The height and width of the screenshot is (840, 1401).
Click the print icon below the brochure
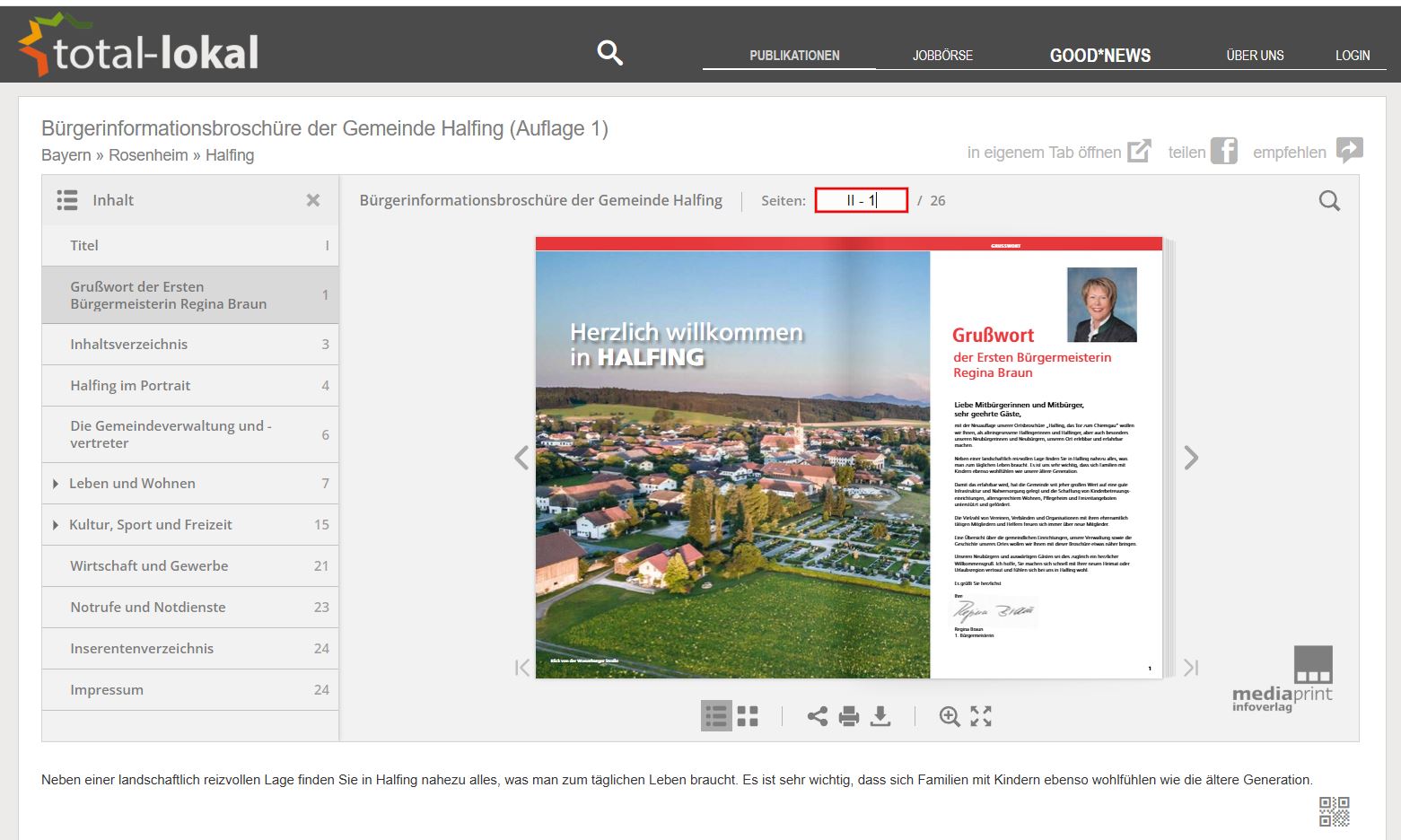point(848,716)
